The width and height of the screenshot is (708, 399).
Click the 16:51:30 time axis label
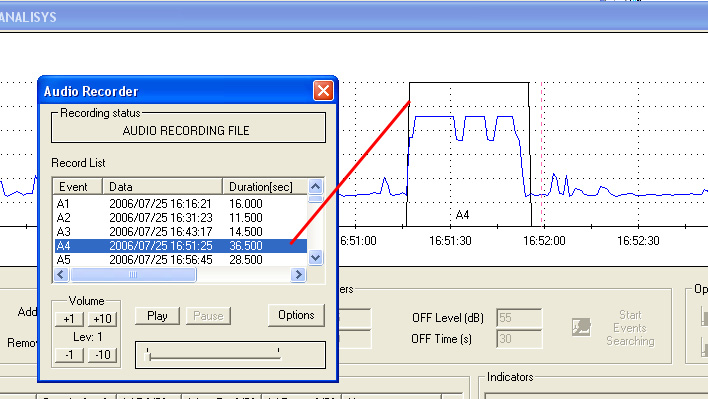click(450, 241)
